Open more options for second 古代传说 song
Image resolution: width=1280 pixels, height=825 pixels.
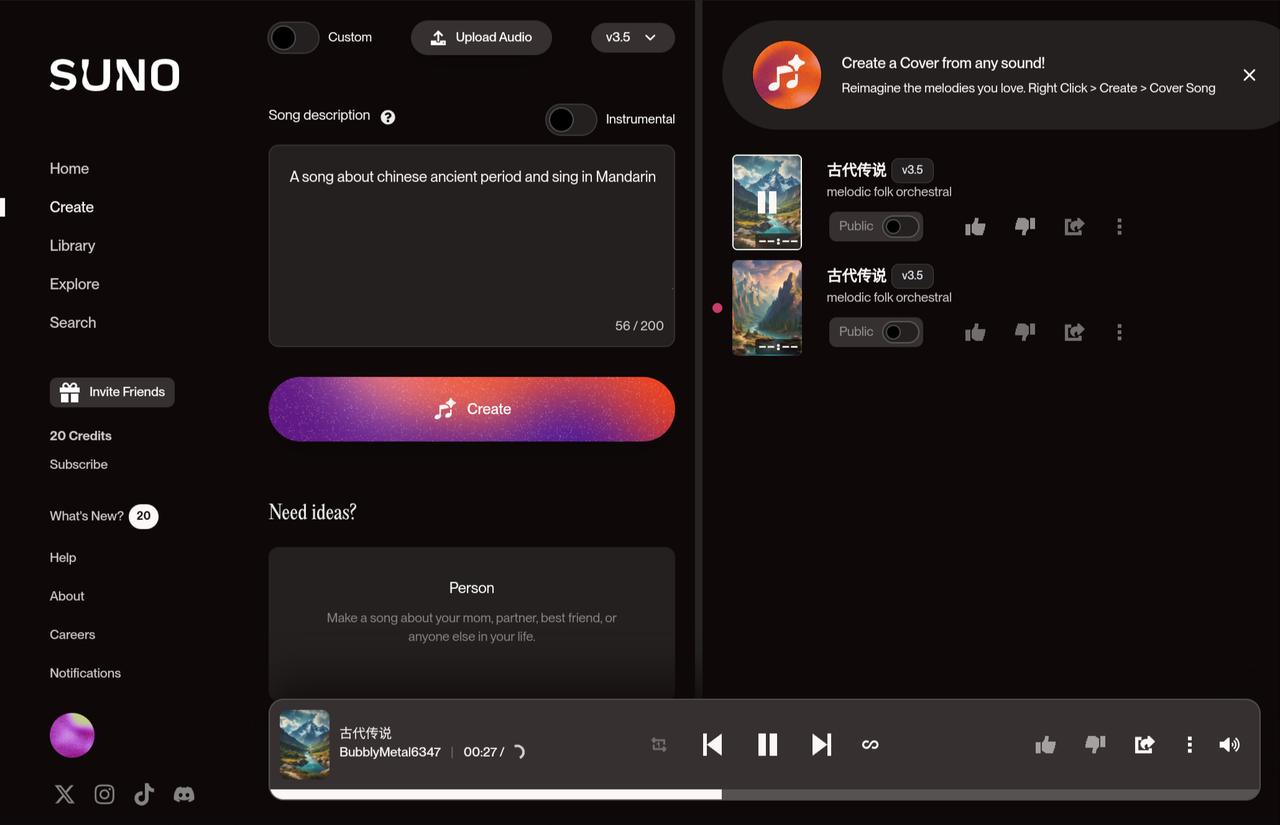click(1119, 332)
